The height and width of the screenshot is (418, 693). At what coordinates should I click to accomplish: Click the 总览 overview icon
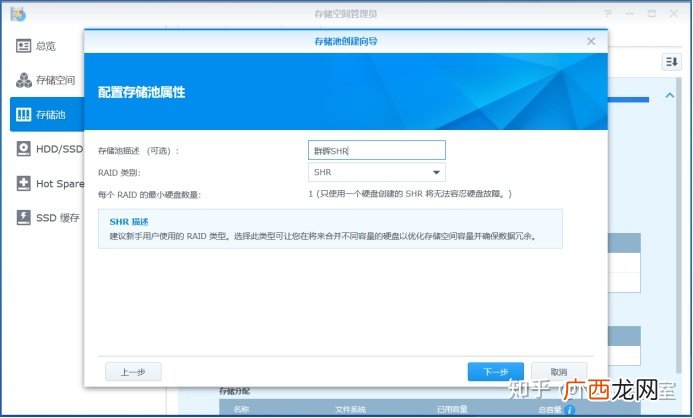click(23, 46)
